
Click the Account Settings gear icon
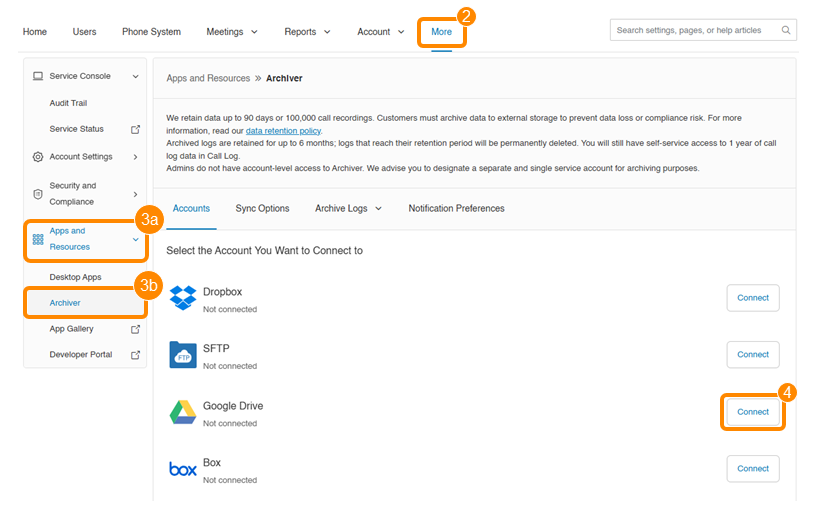[x=38, y=157]
